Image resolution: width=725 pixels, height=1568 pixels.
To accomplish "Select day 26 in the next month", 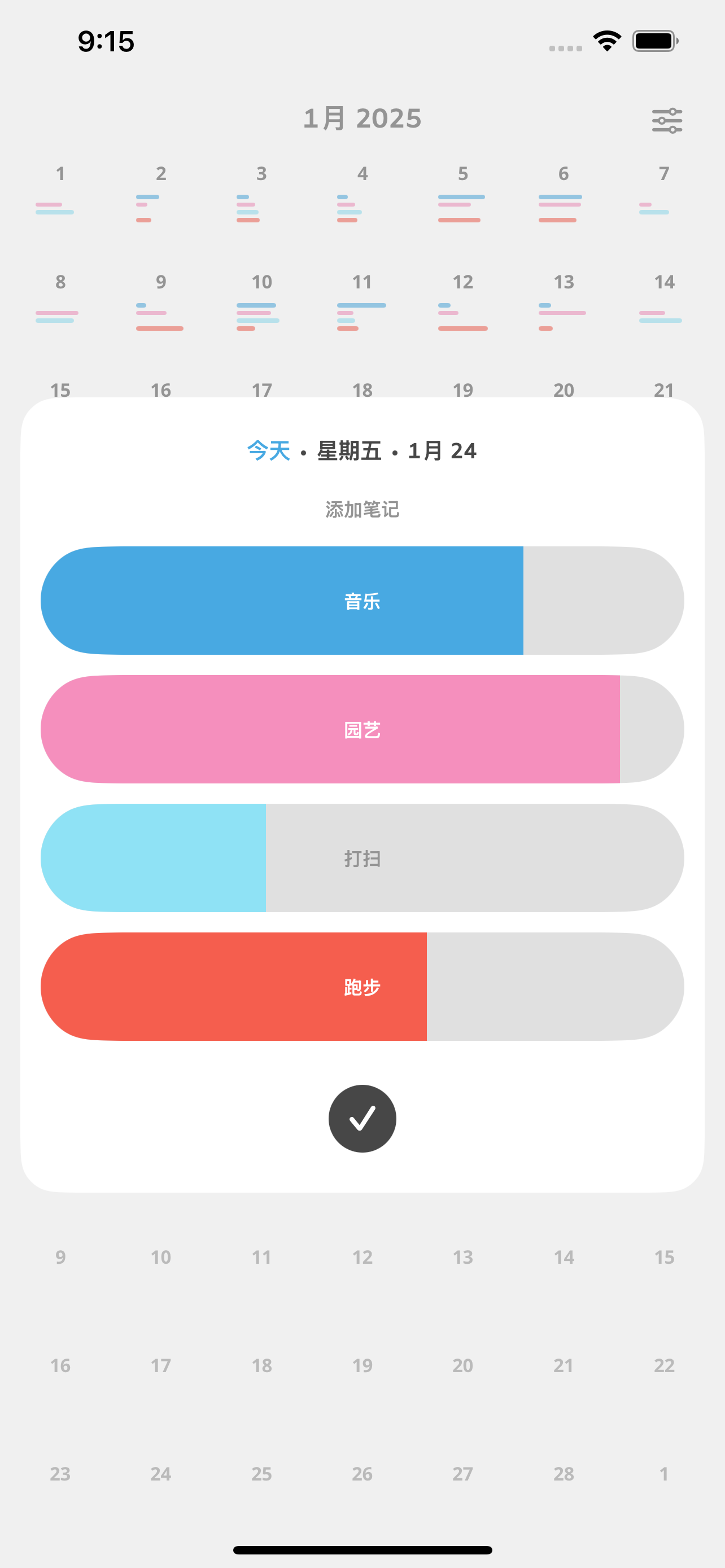I will point(362,1474).
